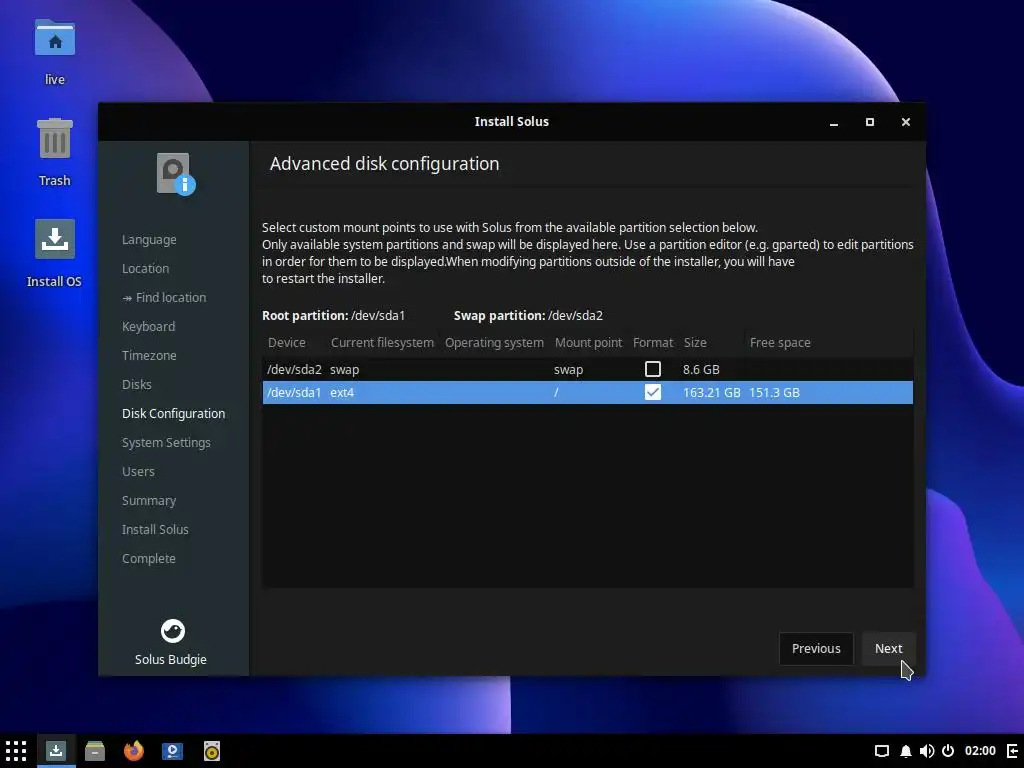
Task: Click the Previous button
Action: pos(816,648)
